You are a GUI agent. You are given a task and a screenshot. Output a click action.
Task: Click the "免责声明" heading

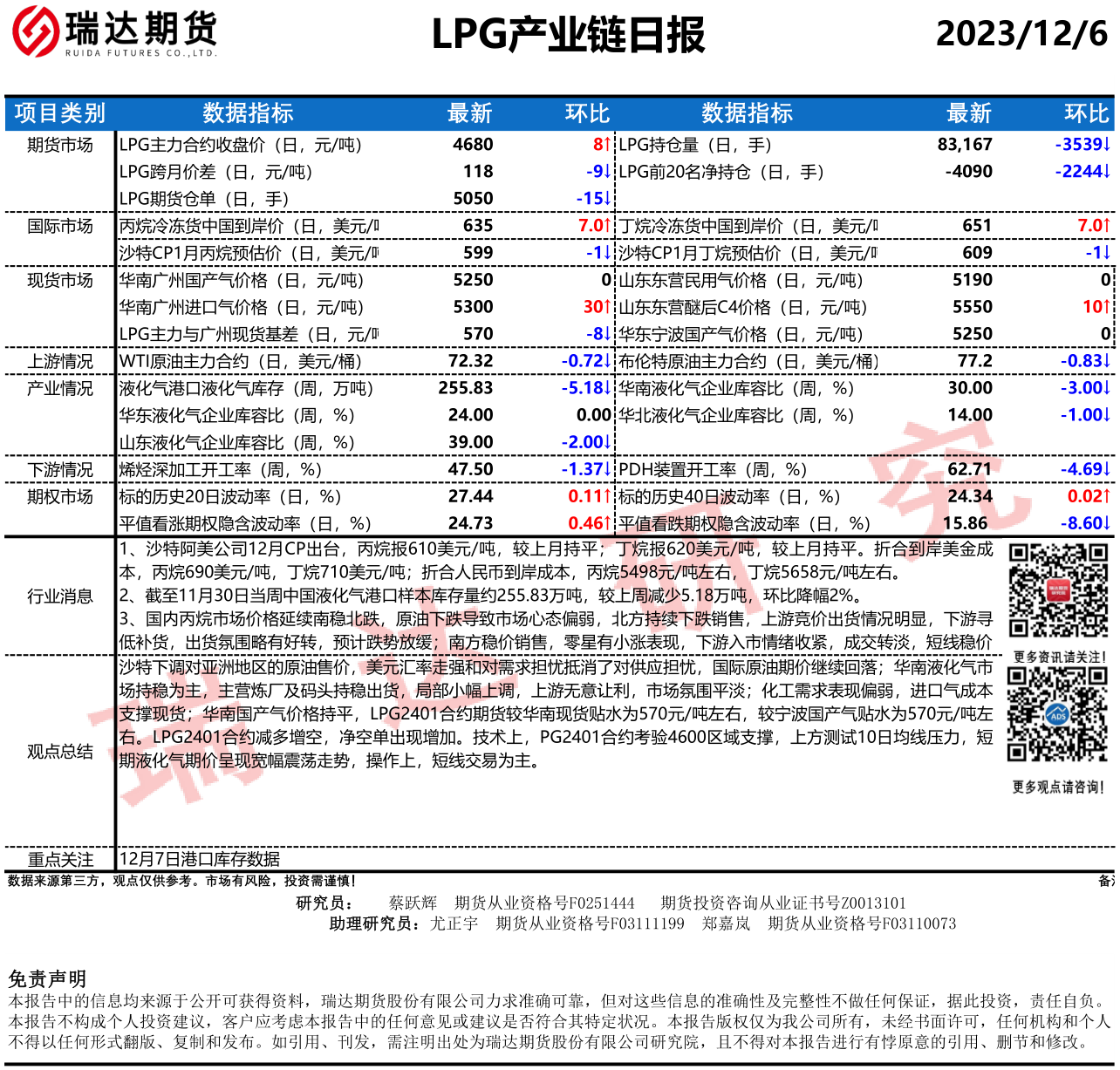[x=47, y=978]
